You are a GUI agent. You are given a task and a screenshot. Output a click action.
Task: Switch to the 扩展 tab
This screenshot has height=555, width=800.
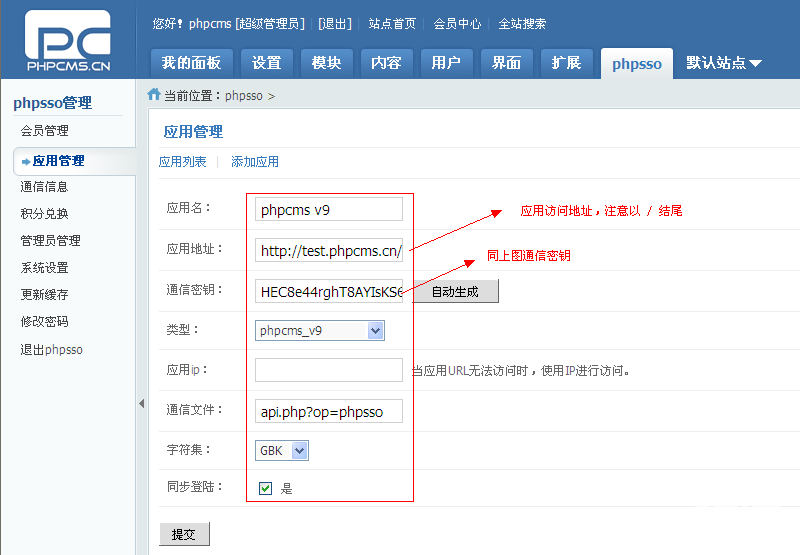point(566,63)
